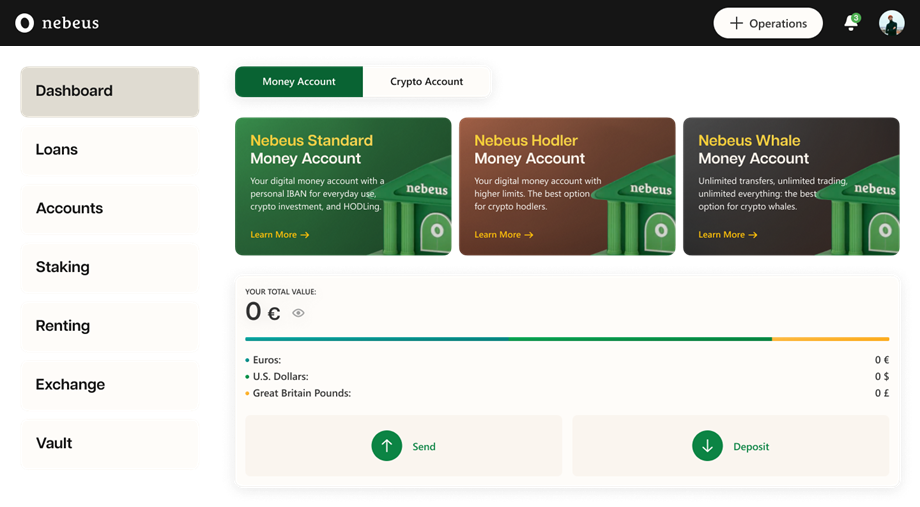Open Vault in the sidebar
Screen dimensions: 920x507
point(110,444)
